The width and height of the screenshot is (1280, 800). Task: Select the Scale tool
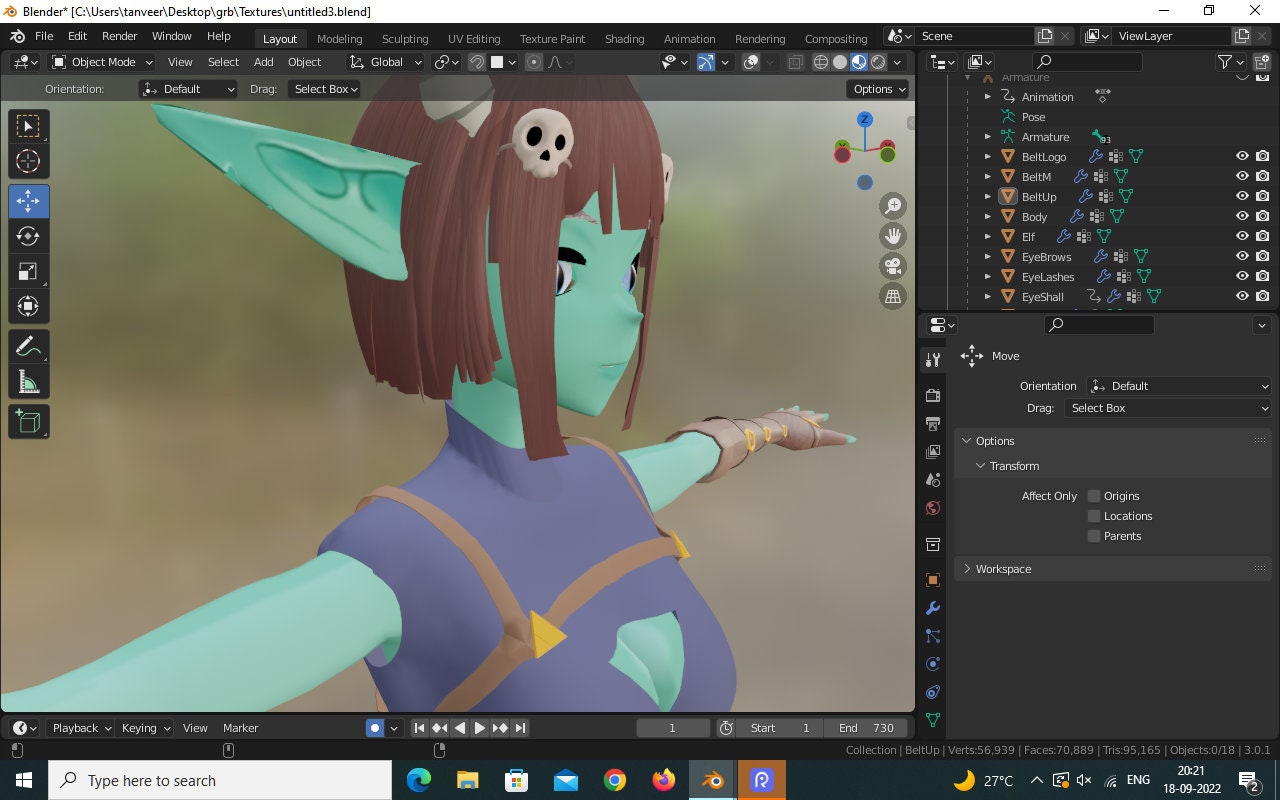[x=28, y=271]
